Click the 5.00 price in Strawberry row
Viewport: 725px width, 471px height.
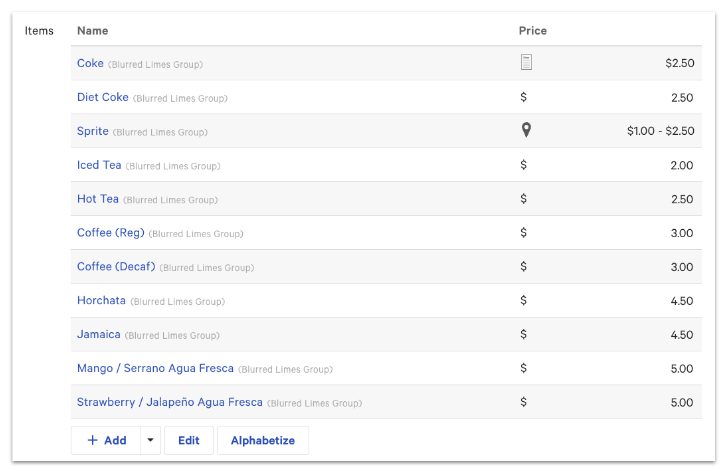click(681, 402)
